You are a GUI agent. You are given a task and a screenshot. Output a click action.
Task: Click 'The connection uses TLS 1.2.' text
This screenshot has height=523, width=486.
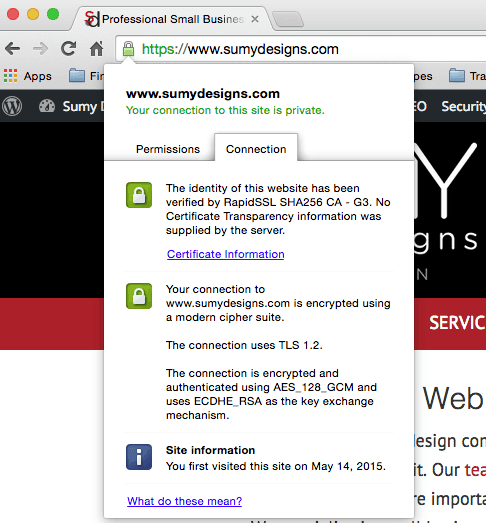pos(244,345)
